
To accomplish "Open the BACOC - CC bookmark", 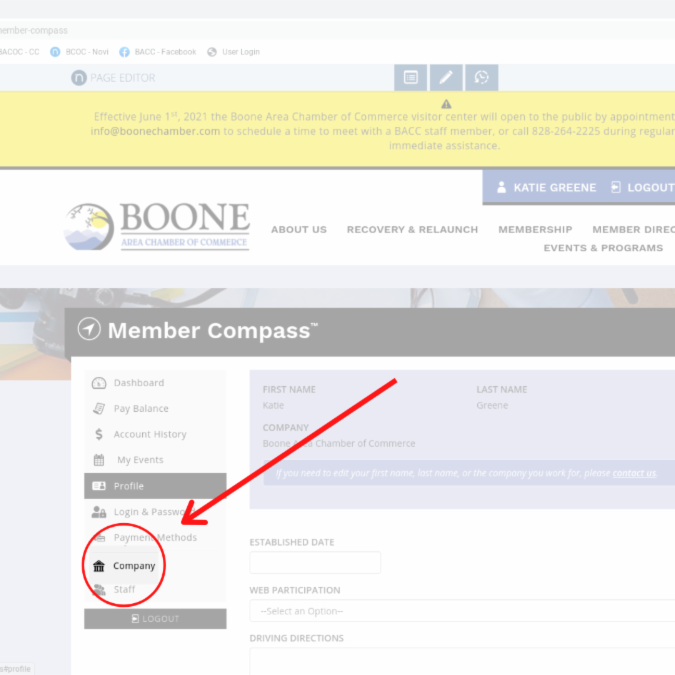I will coord(19,52).
